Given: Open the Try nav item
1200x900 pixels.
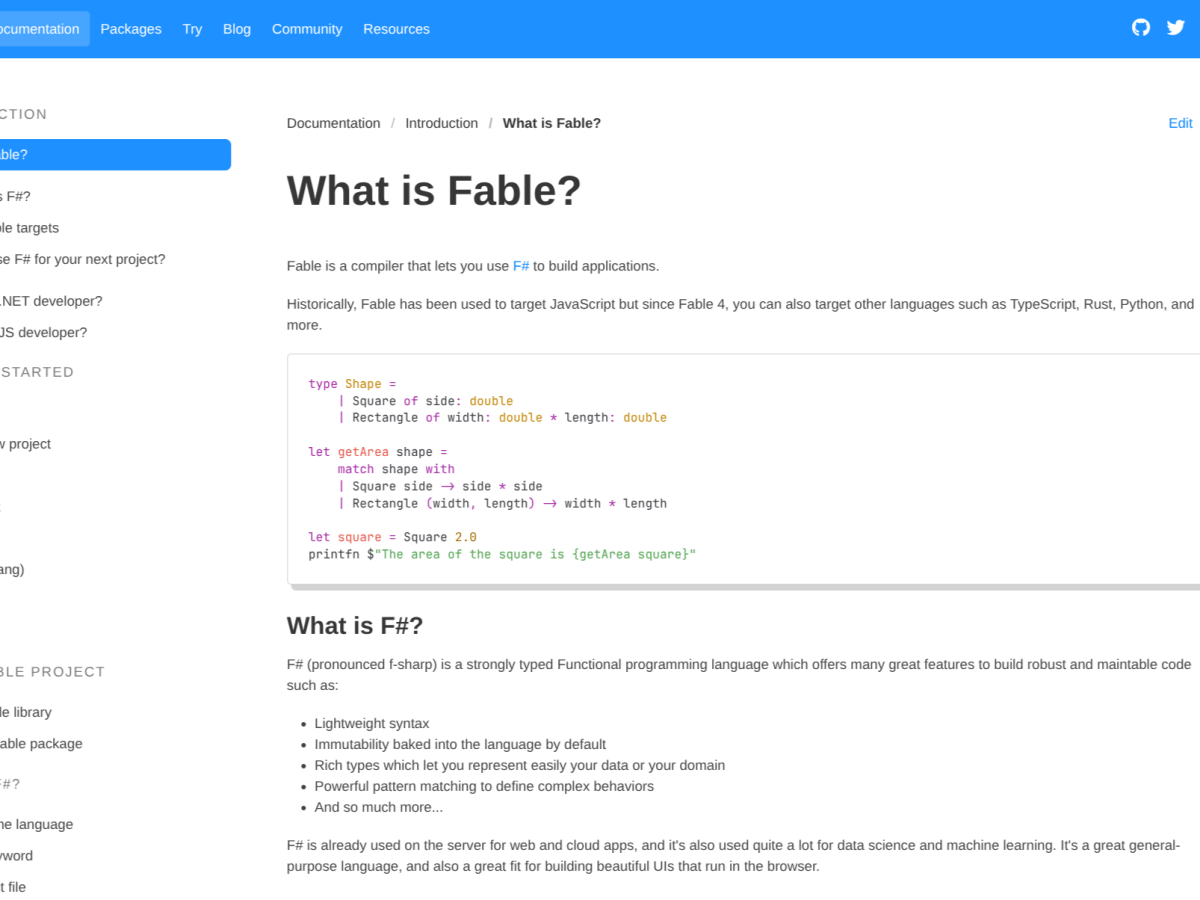Looking at the screenshot, I should click(x=192, y=29).
